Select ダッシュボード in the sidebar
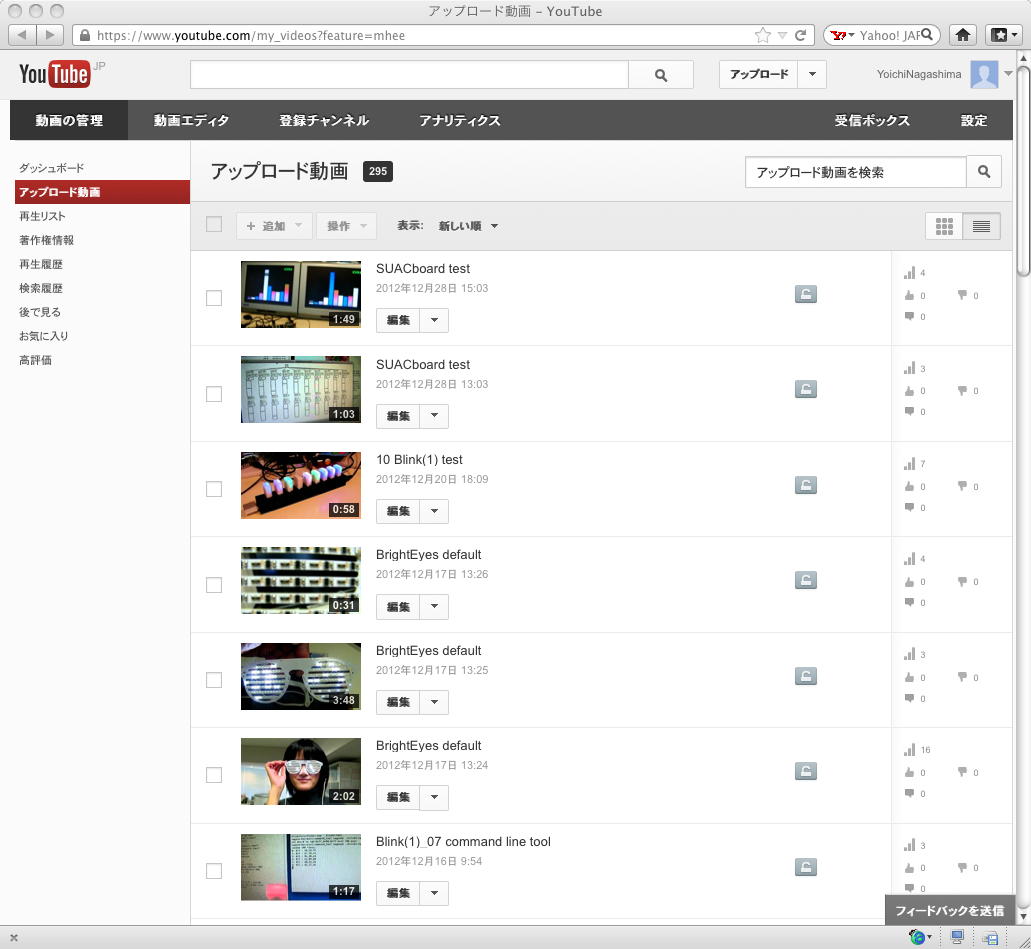 pyautogui.click(x=51, y=168)
